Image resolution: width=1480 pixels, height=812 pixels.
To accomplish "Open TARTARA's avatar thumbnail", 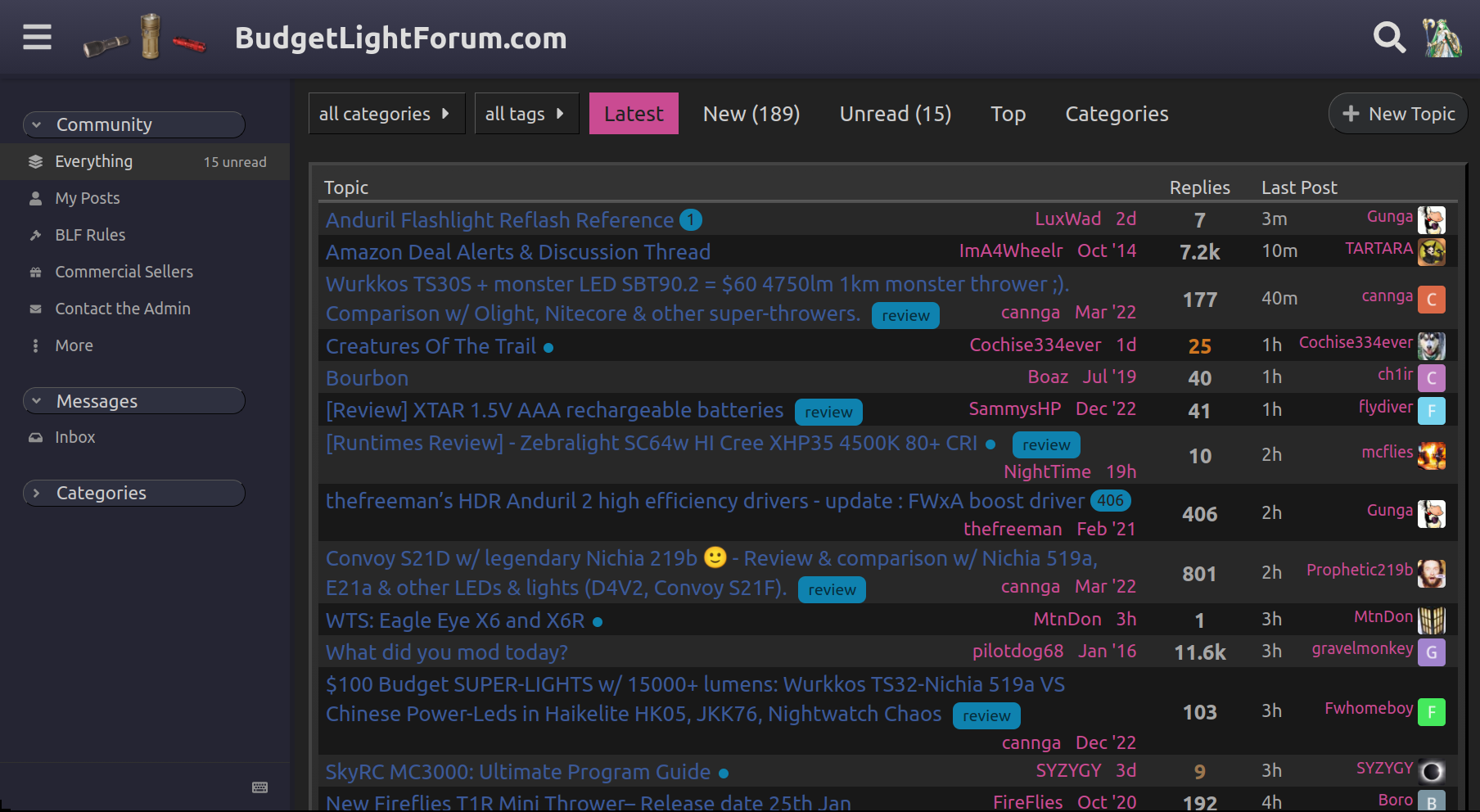I will tap(1432, 252).
